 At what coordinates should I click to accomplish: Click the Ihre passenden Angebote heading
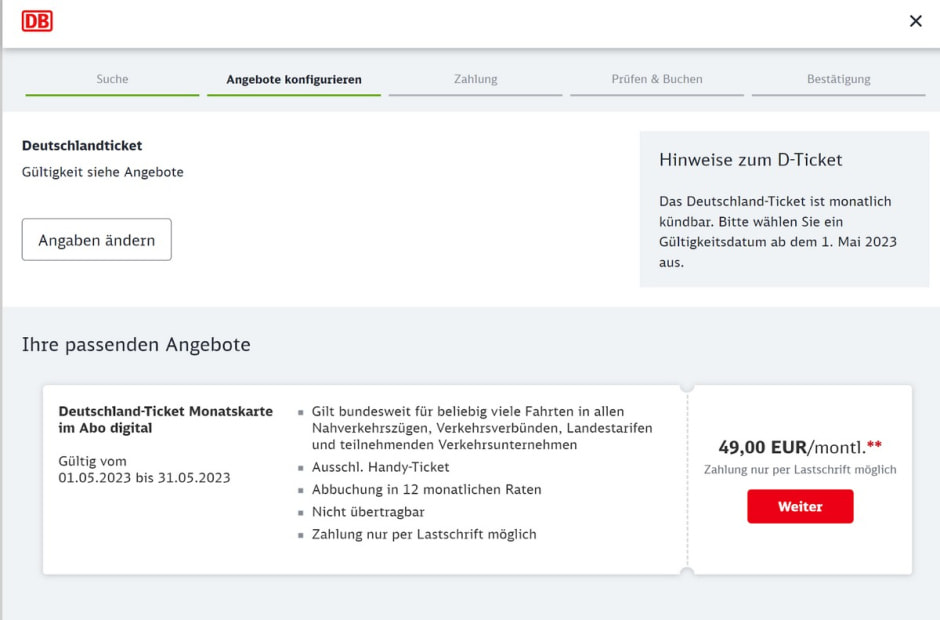point(136,345)
